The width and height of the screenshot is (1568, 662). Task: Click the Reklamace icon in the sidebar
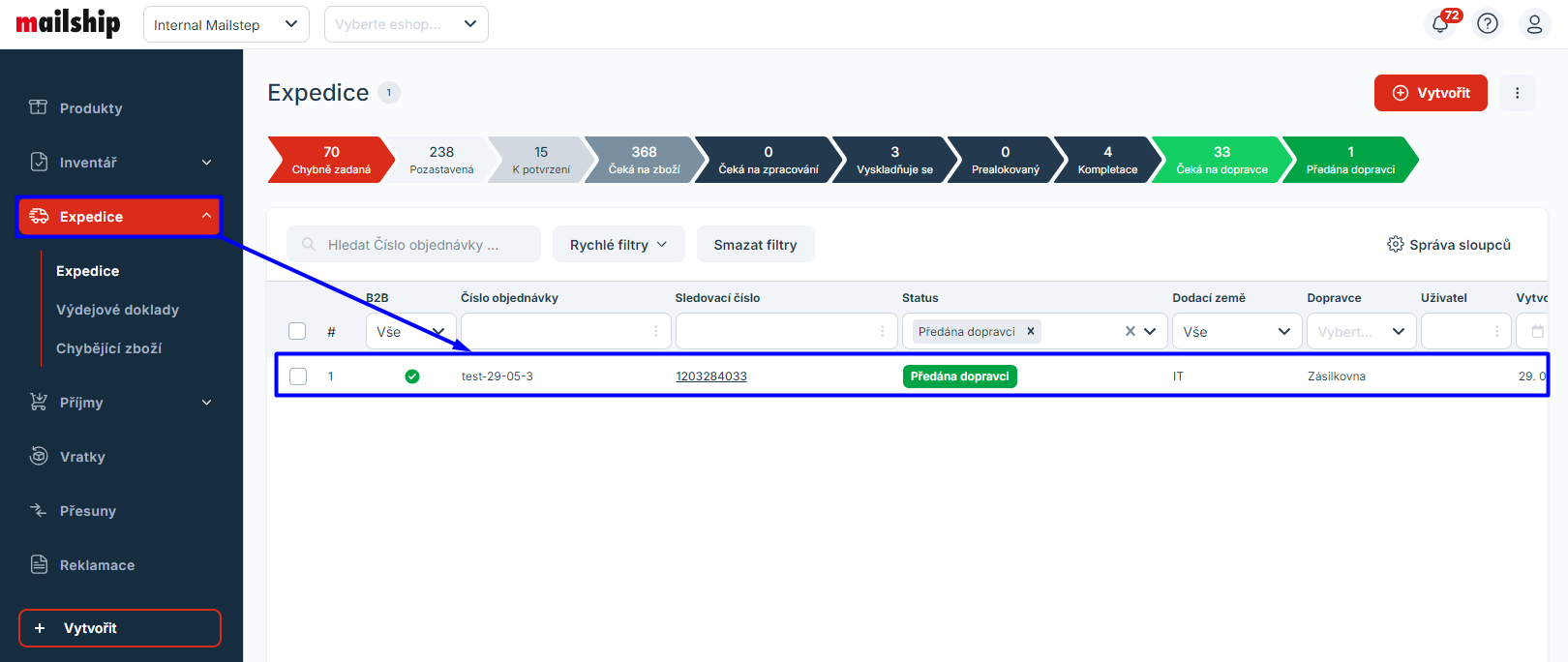coord(39,564)
